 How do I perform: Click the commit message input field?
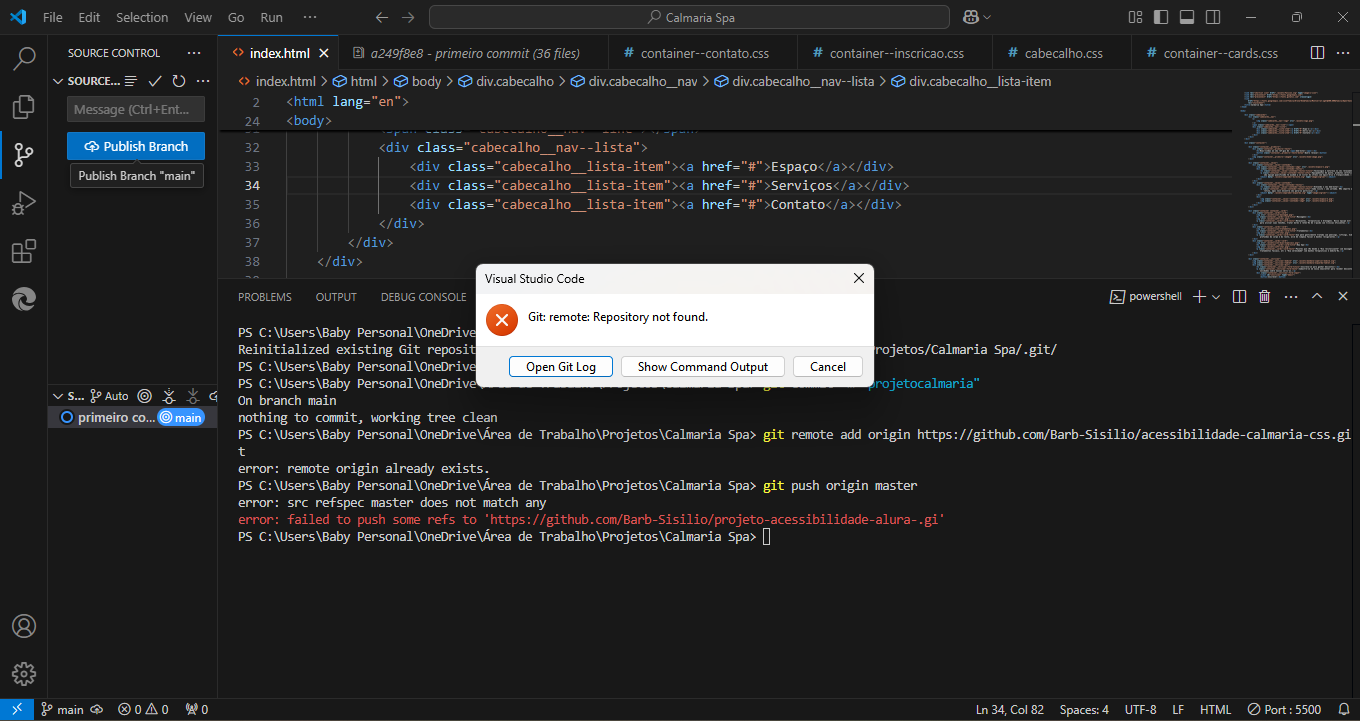136,110
